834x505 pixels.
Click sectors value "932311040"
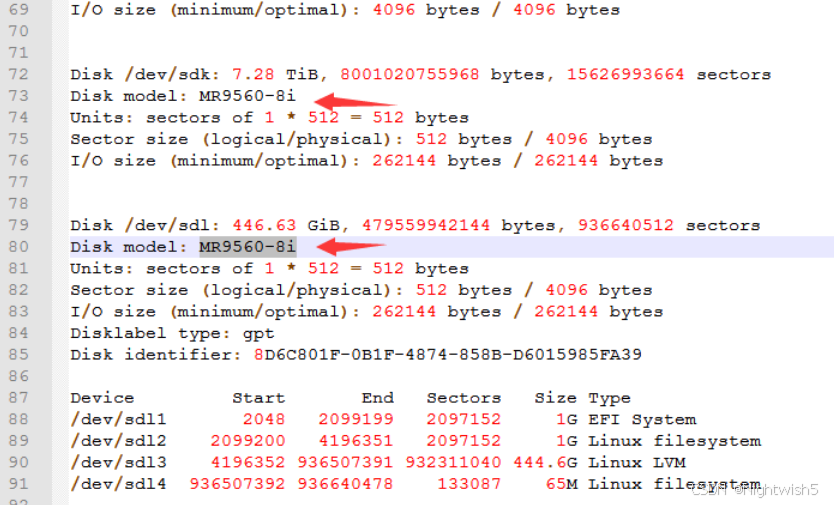(x=453, y=462)
